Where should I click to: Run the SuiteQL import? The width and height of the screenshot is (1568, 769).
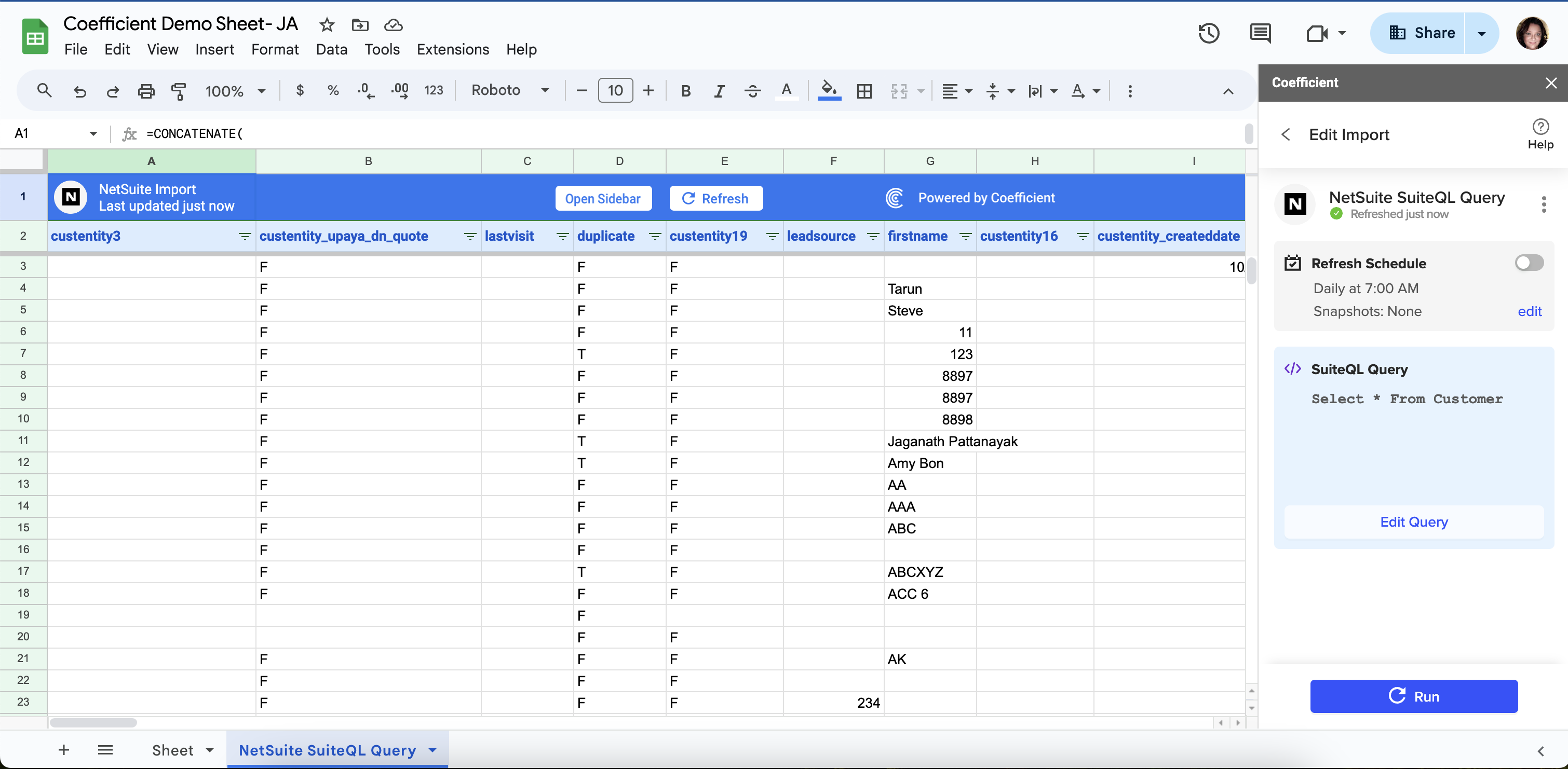[x=1413, y=696]
